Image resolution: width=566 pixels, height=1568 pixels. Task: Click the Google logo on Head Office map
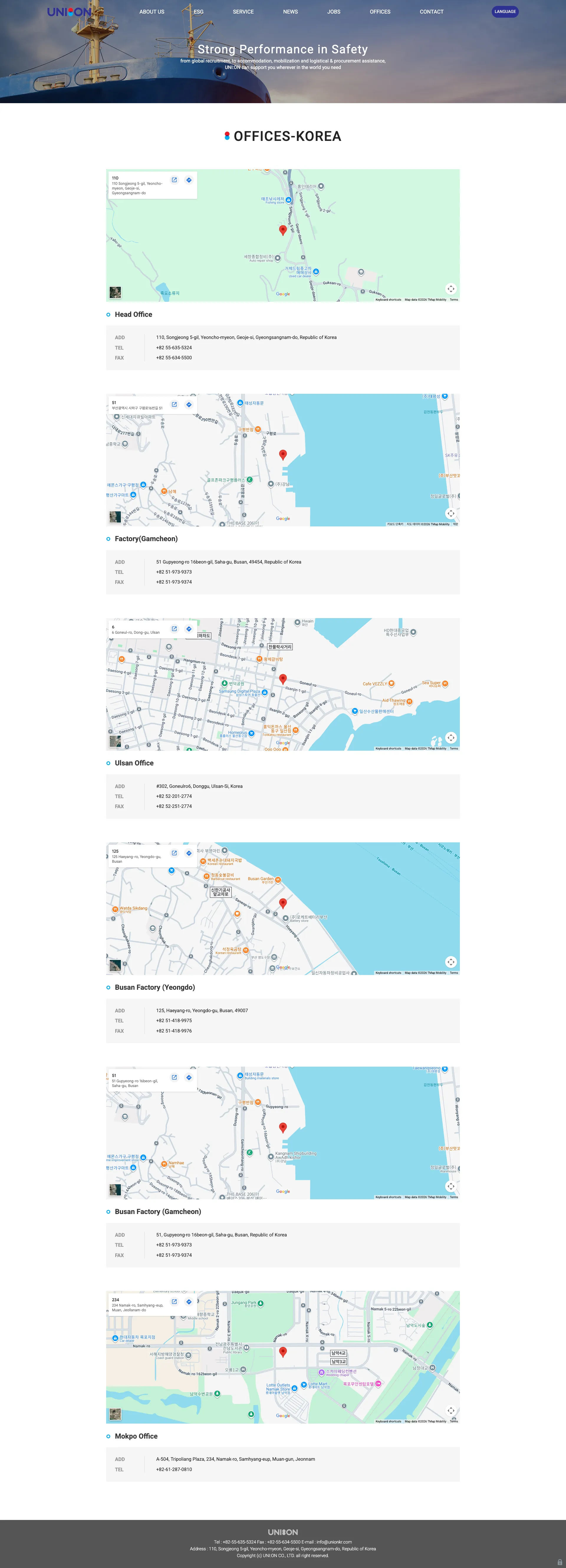[x=283, y=294]
